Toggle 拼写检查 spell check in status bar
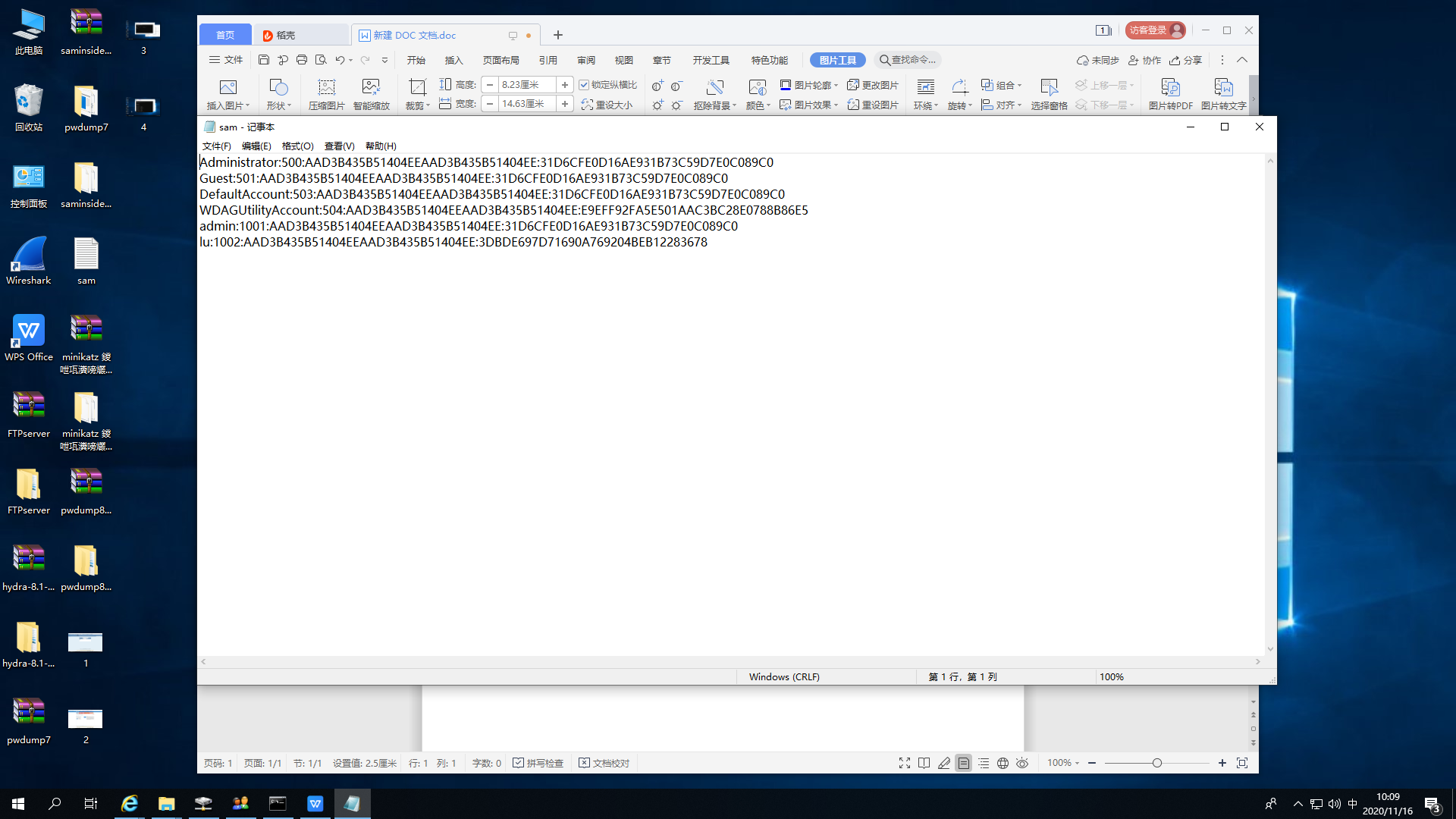The height and width of the screenshot is (819, 1456). (538, 763)
